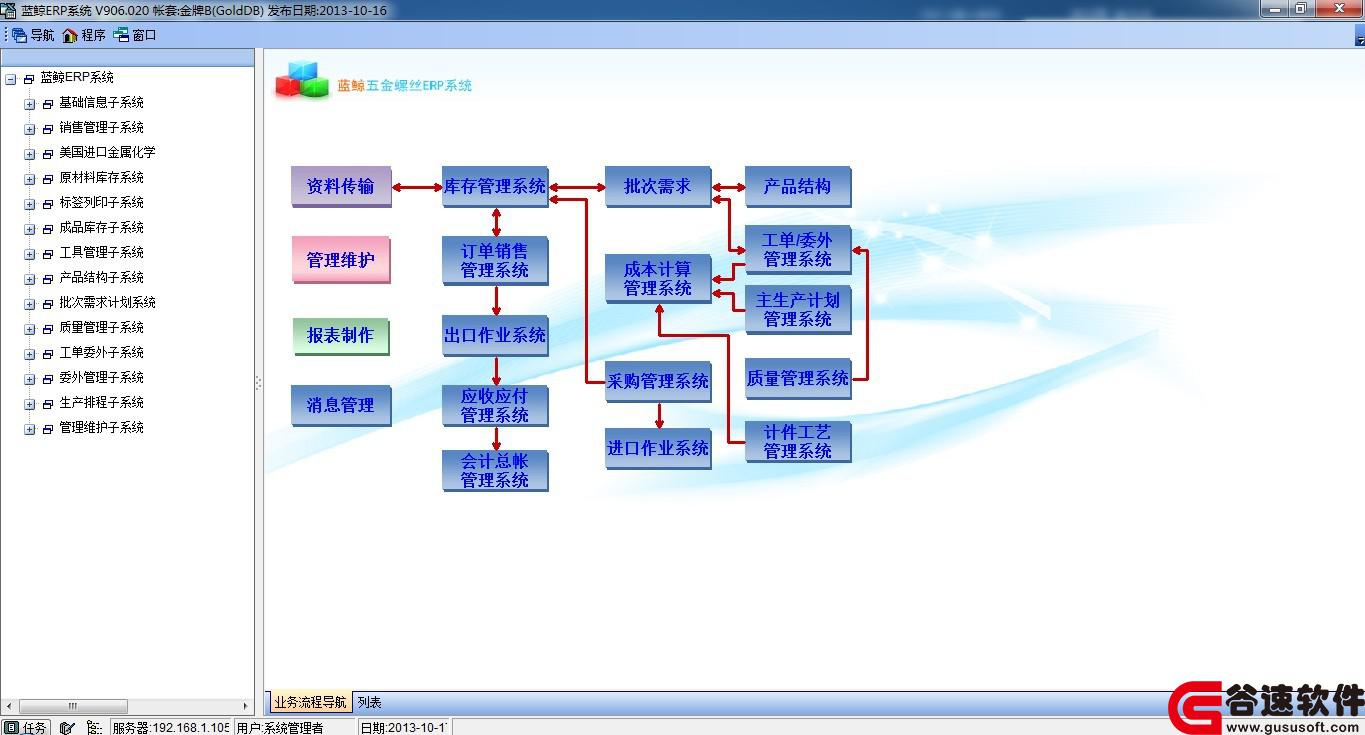The height and width of the screenshot is (735, 1365).
Task: Open the 管理维护 pink module button
Action: 340,260
